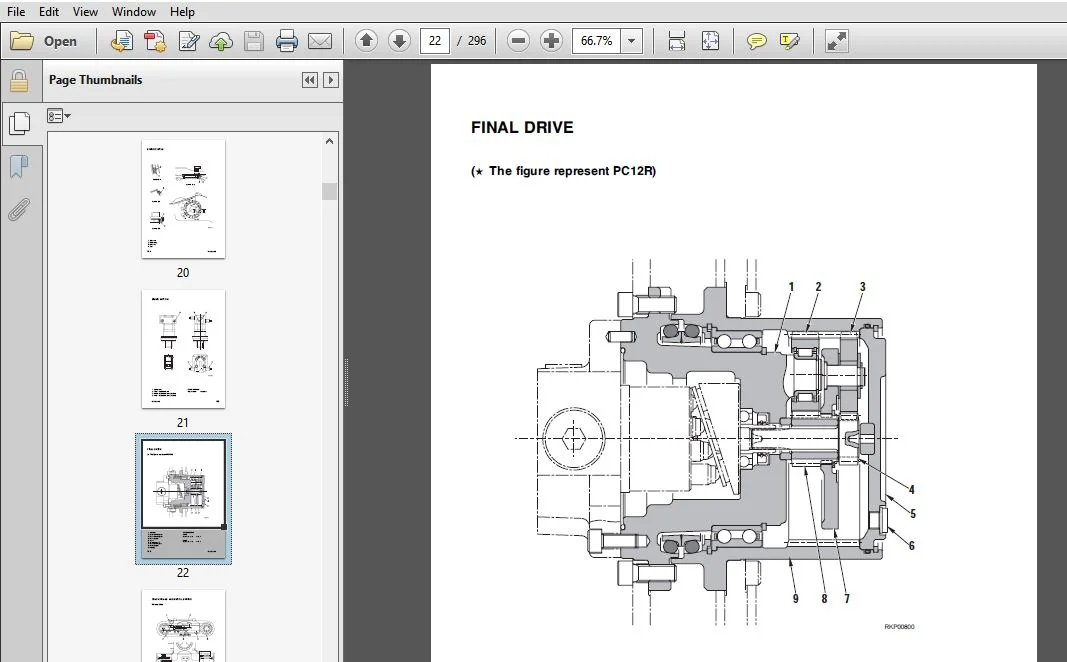Go to previous page up arrow
The width and height of the screenshot is (1067, 662).
point(366,41)
